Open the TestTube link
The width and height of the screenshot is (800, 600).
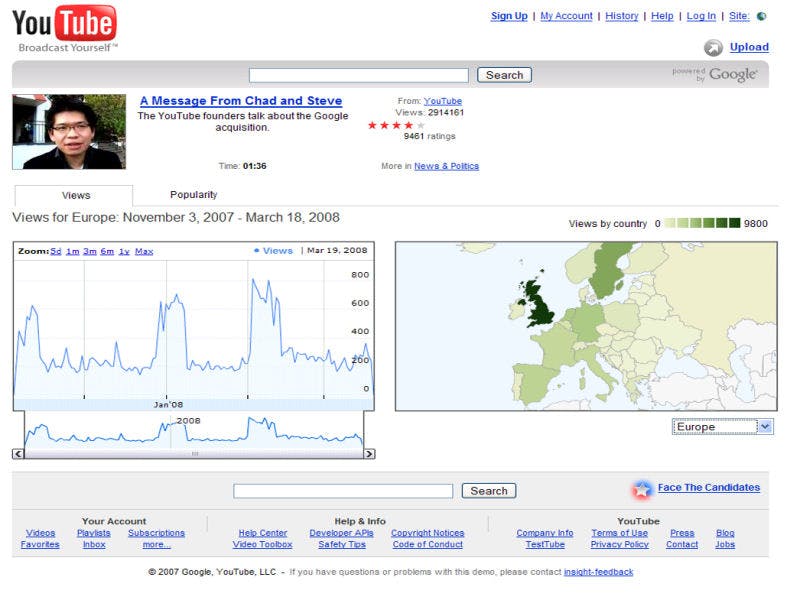coord(545,544)
